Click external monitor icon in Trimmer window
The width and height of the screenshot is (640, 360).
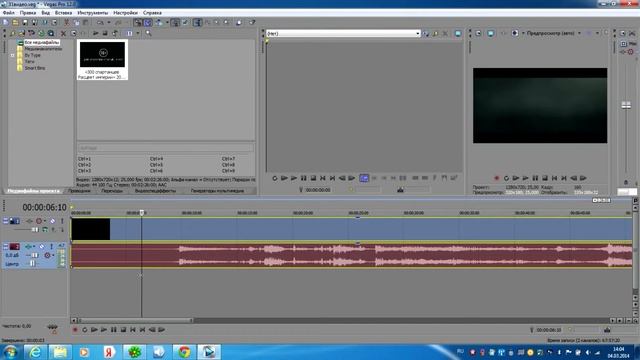458,33
